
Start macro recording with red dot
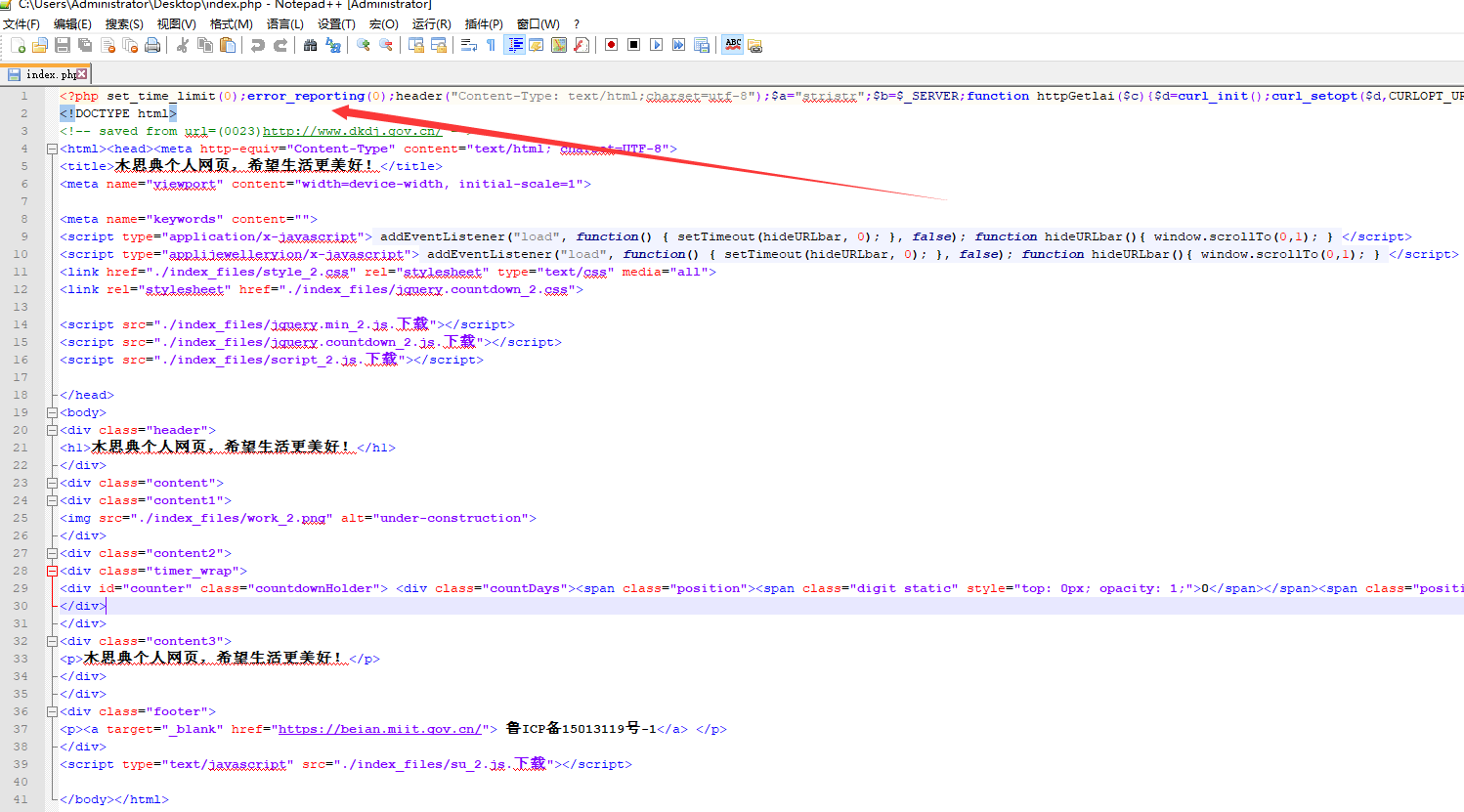coord(611,45)
